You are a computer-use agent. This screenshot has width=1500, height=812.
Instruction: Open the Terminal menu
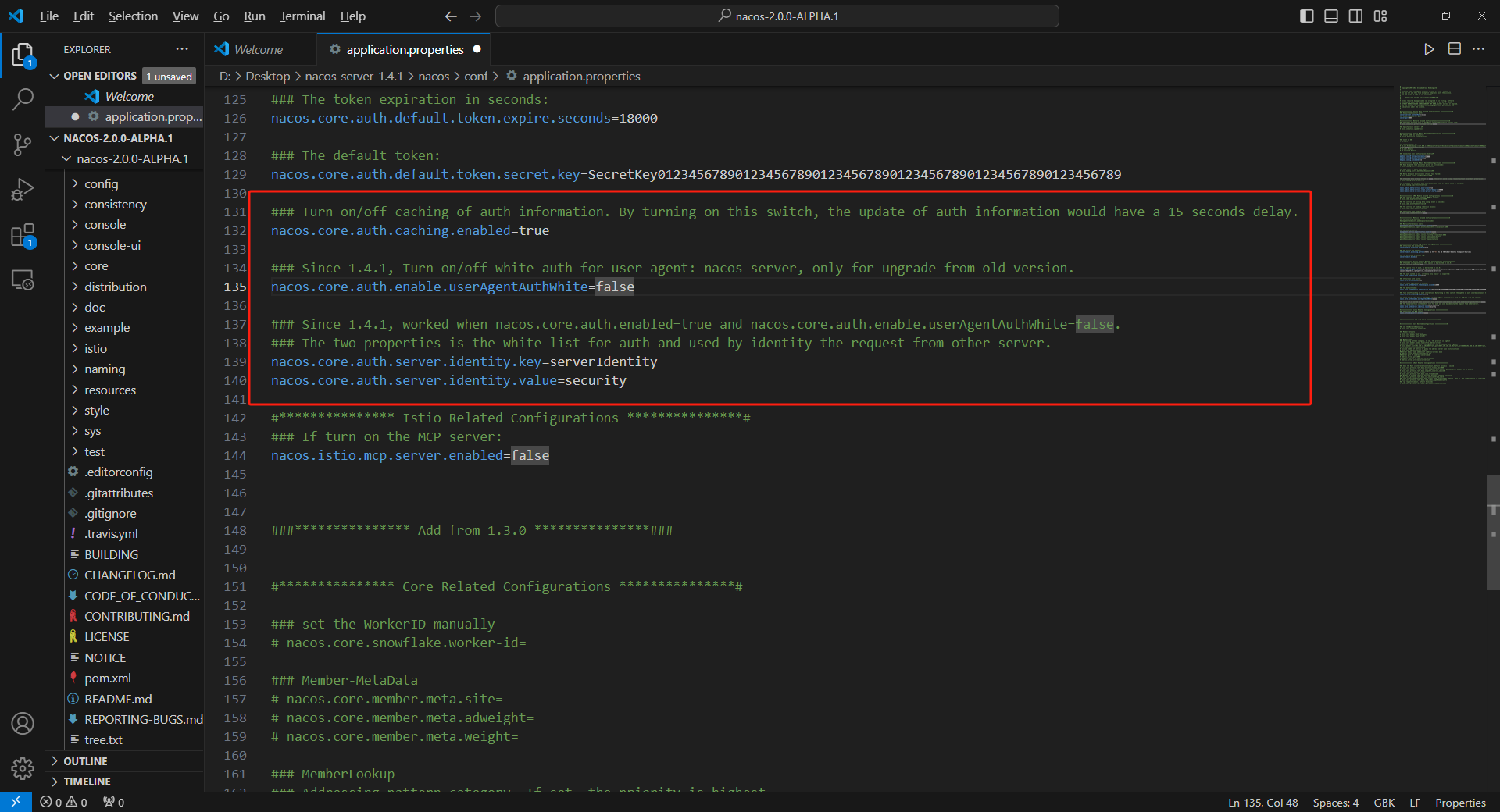pos(302,16)
